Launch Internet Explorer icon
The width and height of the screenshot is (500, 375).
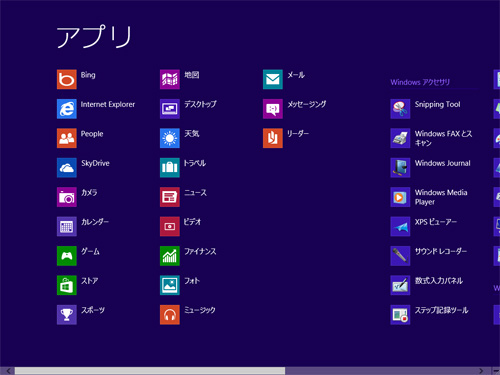click(x=67, y=109)
